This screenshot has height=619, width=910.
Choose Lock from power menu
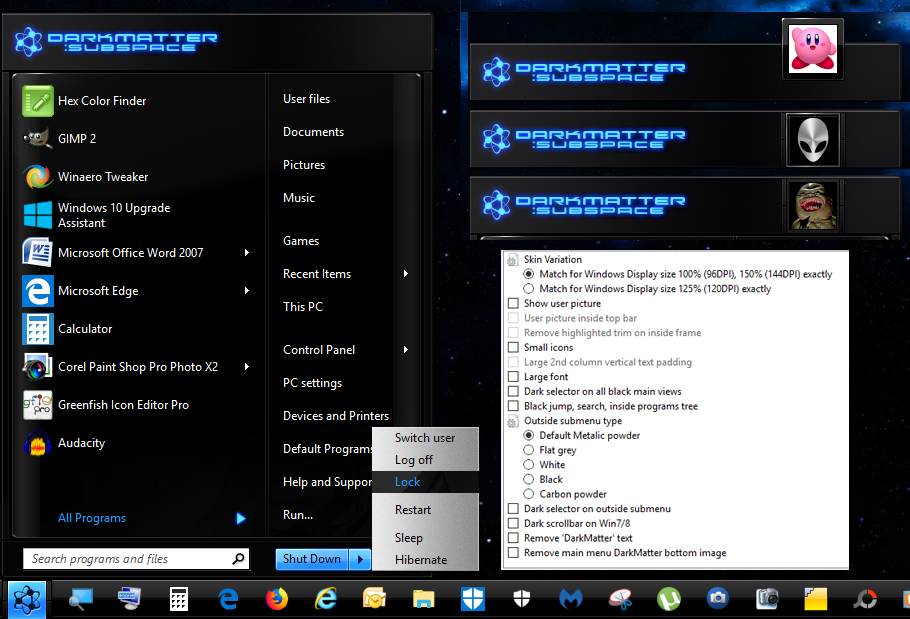coord(408,482)
